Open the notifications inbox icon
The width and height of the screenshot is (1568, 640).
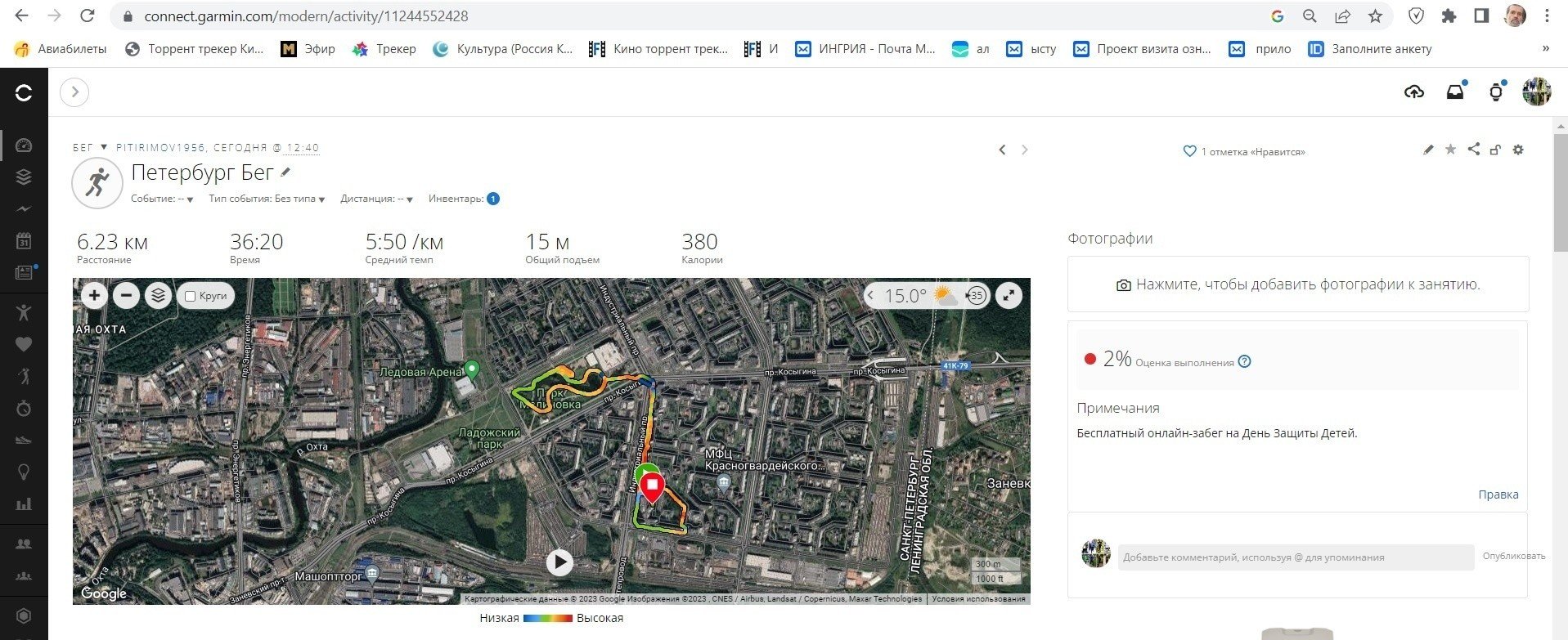coord(1455,92)
